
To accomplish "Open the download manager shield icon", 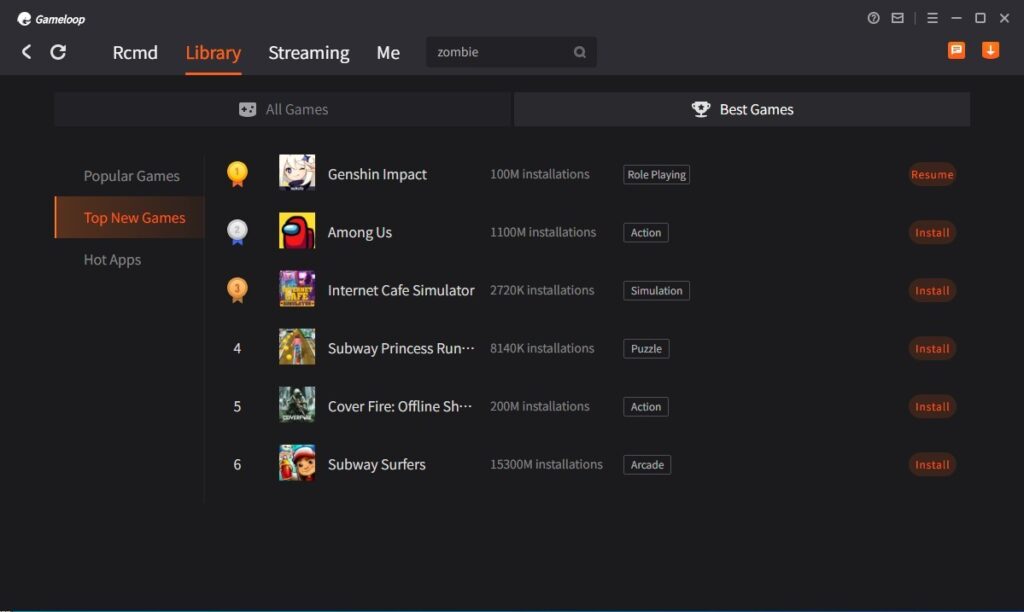I will [990, 48].
